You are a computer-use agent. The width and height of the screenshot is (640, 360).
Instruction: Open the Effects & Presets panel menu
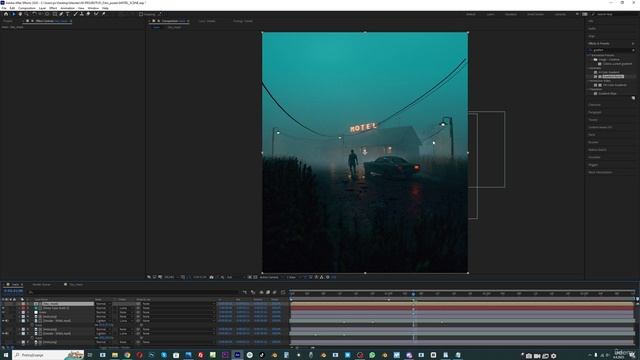click(x=633, y=43)
